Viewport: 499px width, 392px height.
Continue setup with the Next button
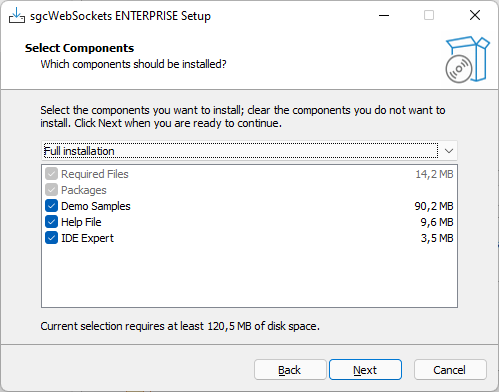coord(365,370)
